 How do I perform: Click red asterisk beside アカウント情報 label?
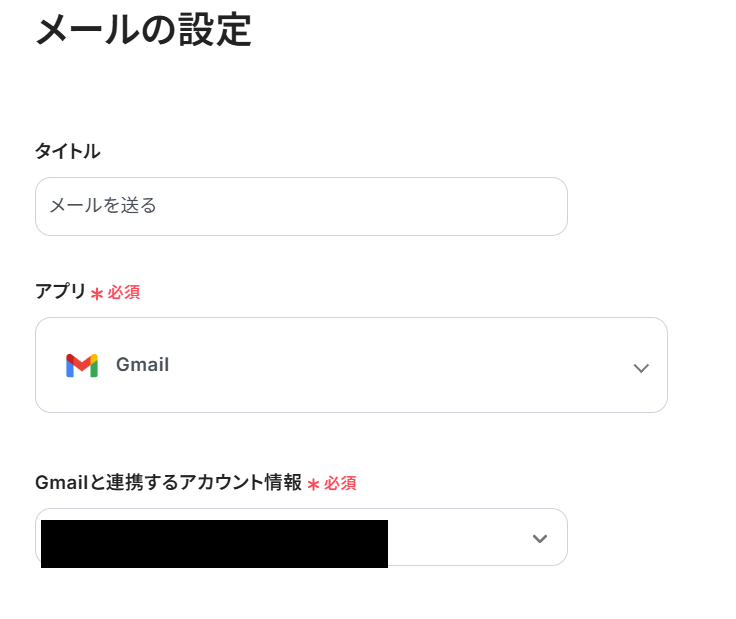tap(313, 484)
